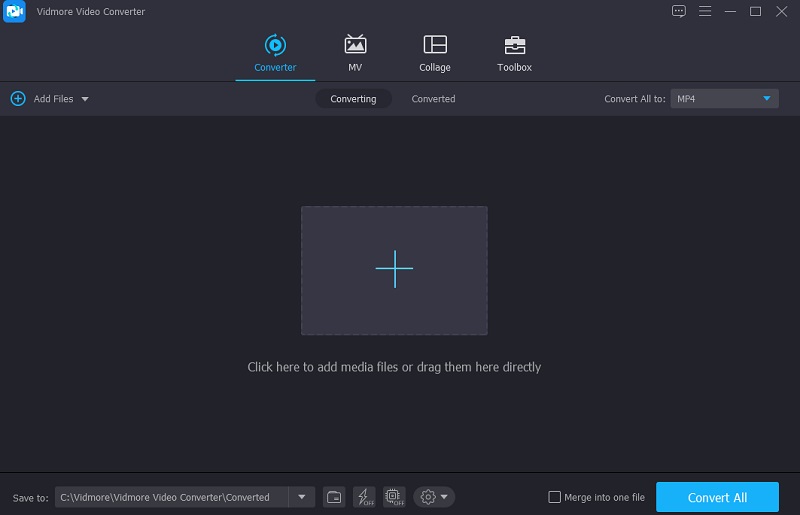Viewport: 800px width, 515px height.
Task: Expand the Add Files dropdown arrow
Action: coord(85,99)
